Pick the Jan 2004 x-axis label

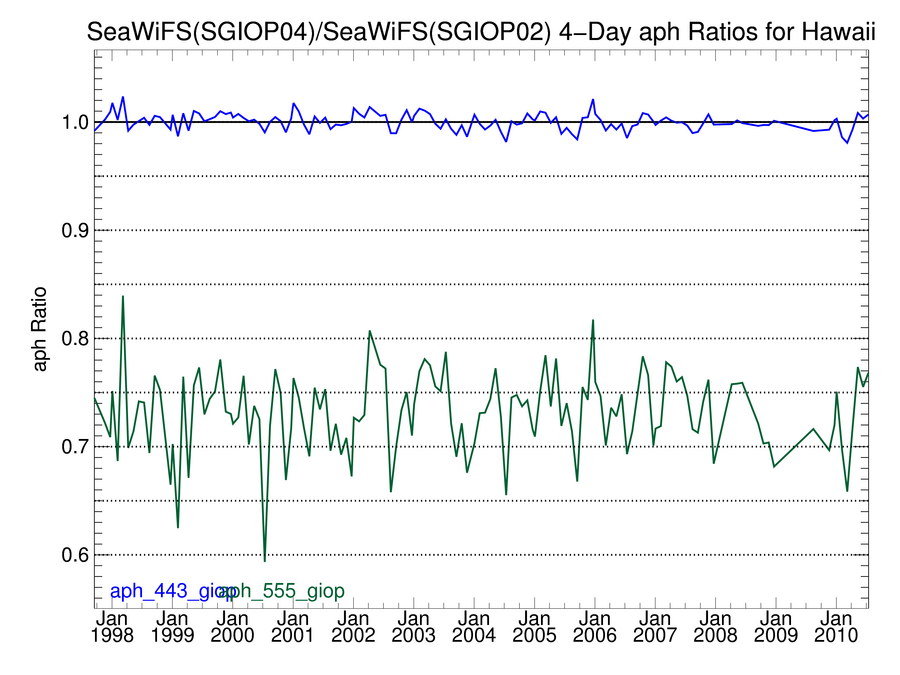pyautogui.click(x=474, y=627)
